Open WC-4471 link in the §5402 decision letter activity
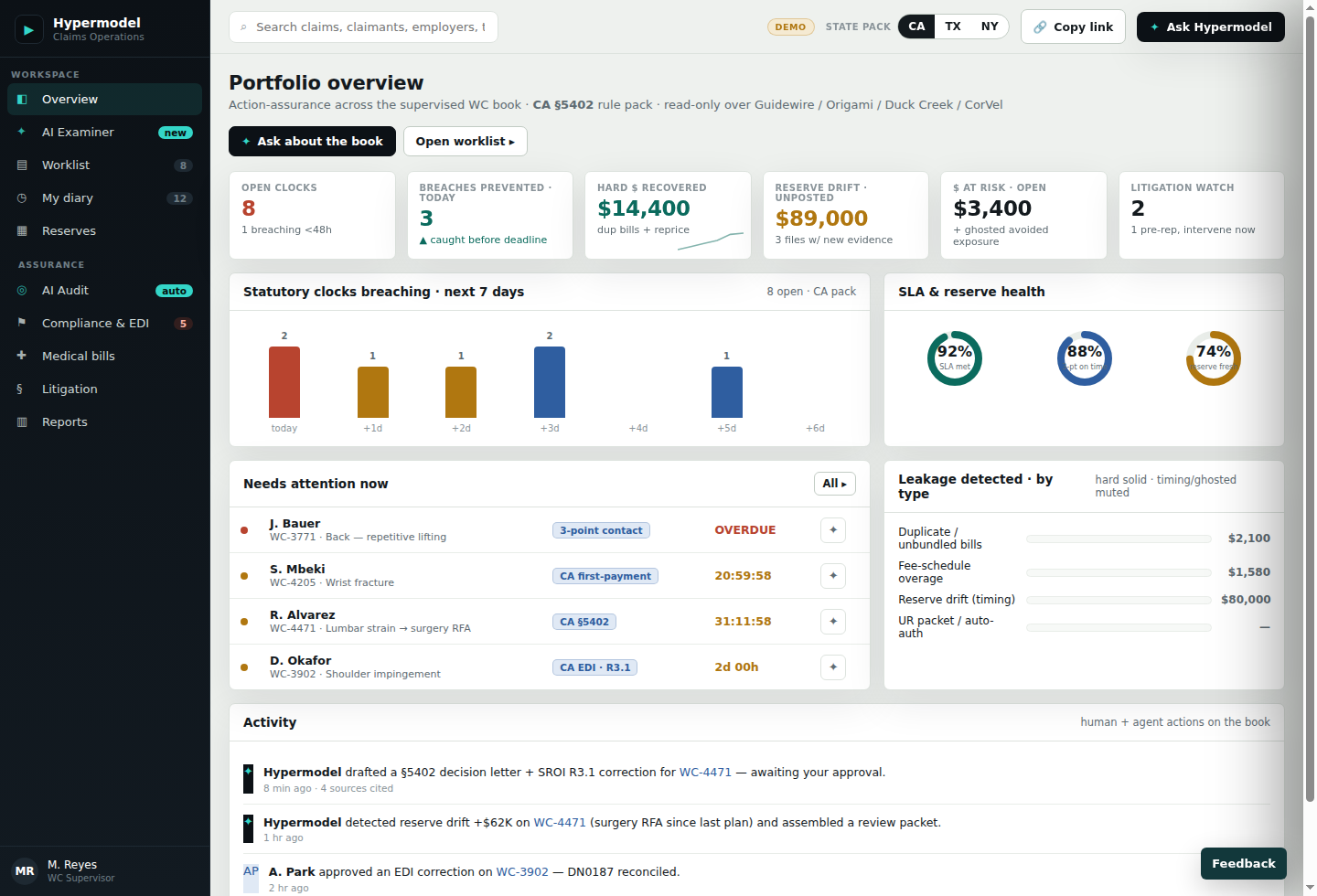The height and width of the screenshot is (896, 1317). 705,773
